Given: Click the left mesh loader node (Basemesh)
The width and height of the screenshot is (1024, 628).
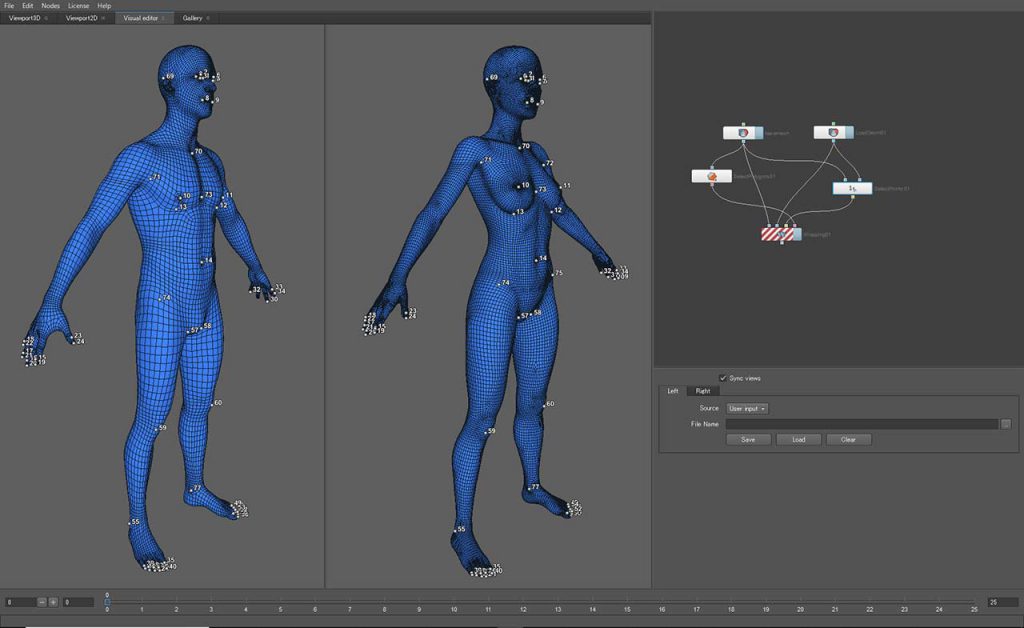Looking at the screenshot, I should [x=742, y=132].
